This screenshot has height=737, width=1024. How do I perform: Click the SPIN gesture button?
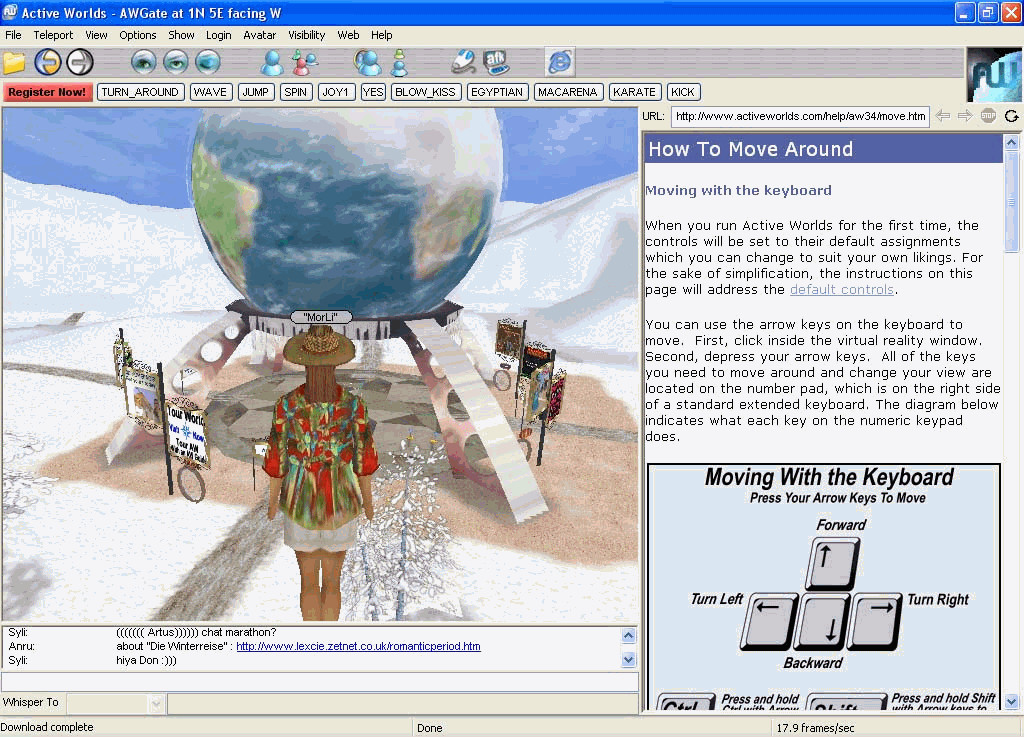[x=295, y=92]
